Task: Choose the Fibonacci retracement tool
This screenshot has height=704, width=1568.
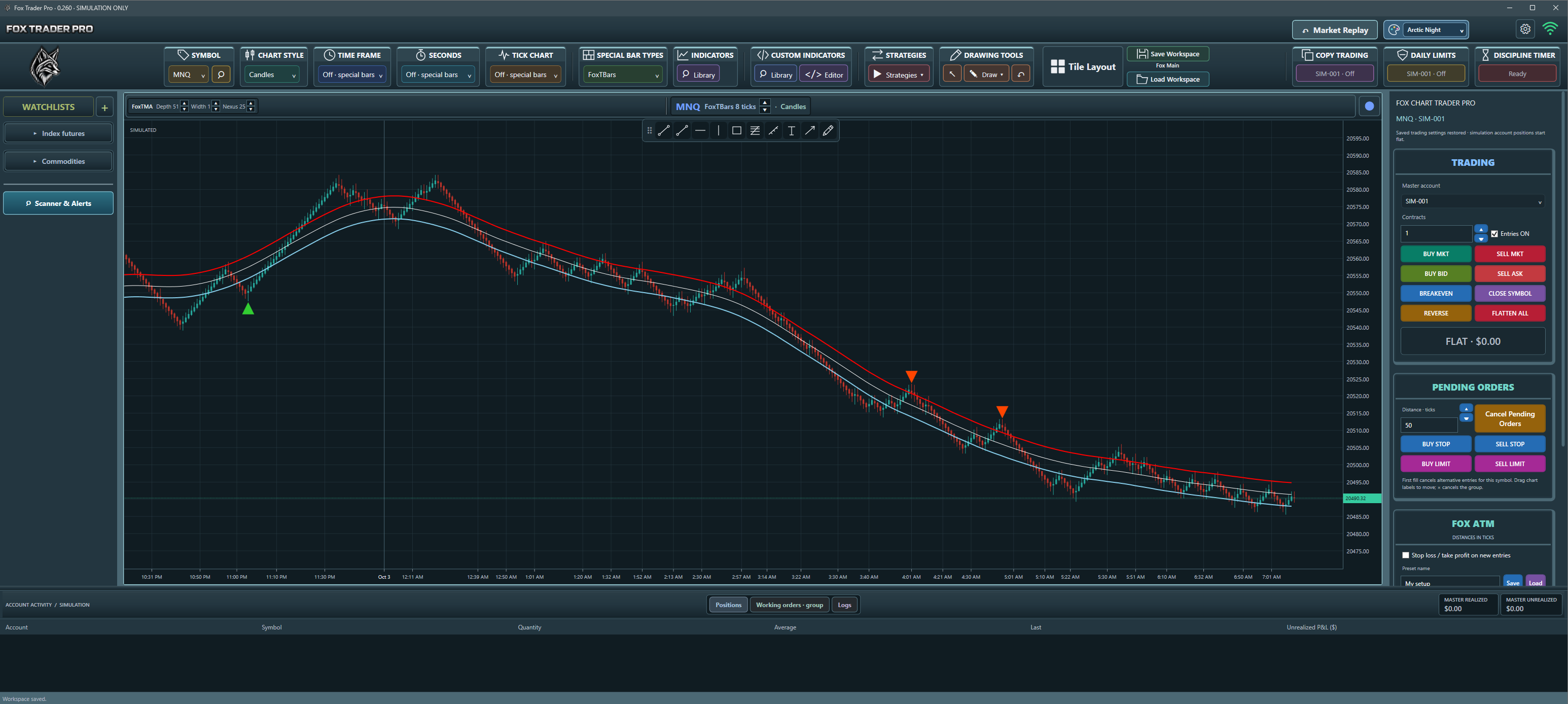Action: 755,130
